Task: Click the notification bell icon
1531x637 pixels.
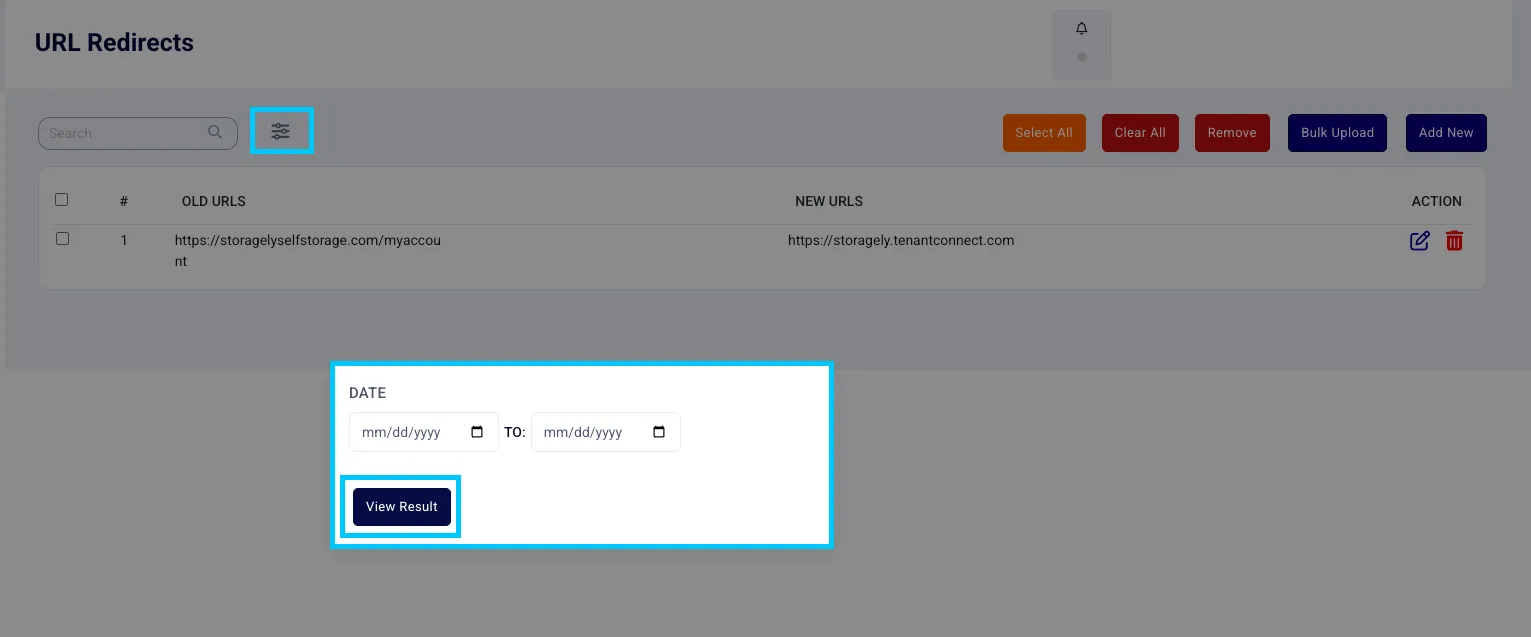Action: [1082, 29]
